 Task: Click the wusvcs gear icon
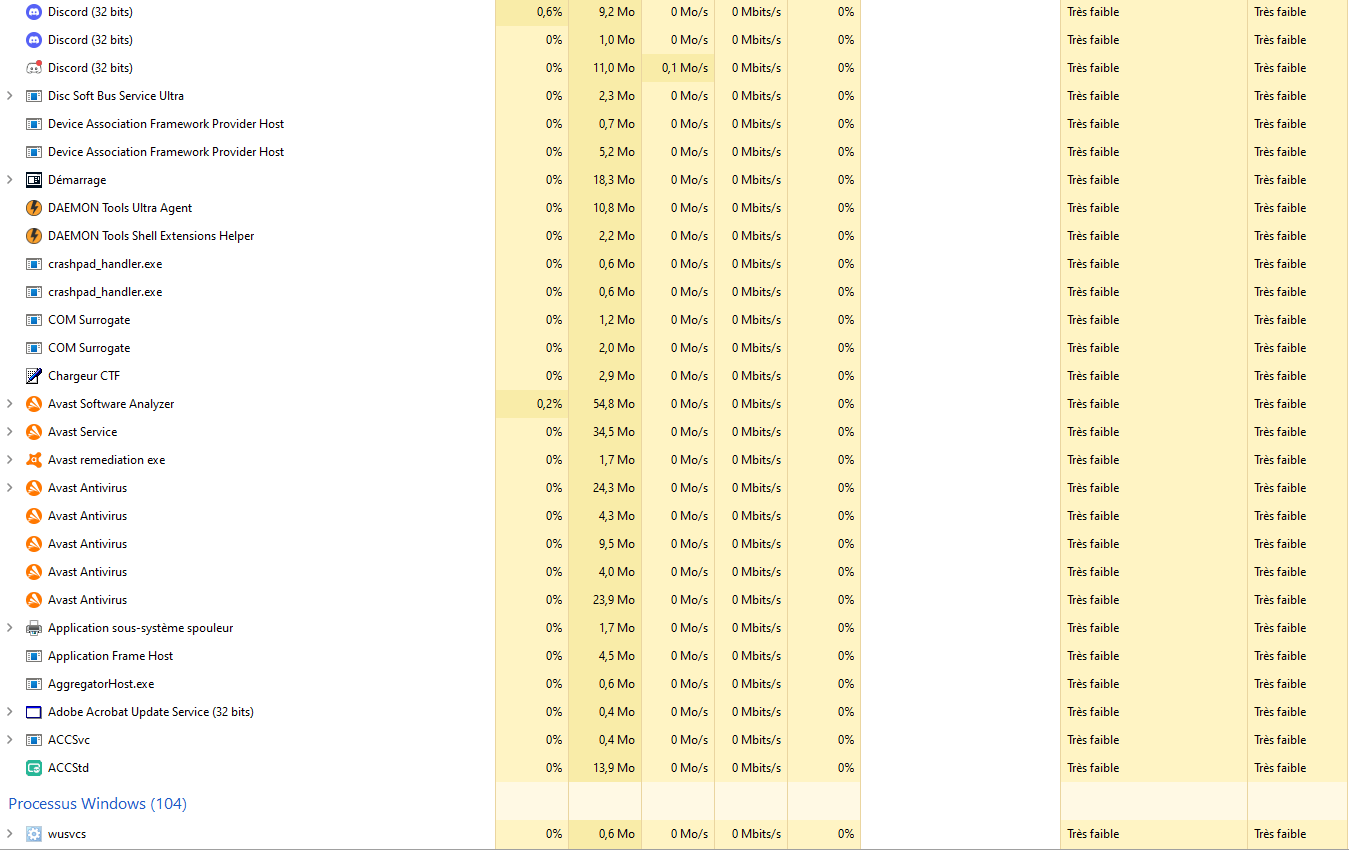click(x=34, y=834)
